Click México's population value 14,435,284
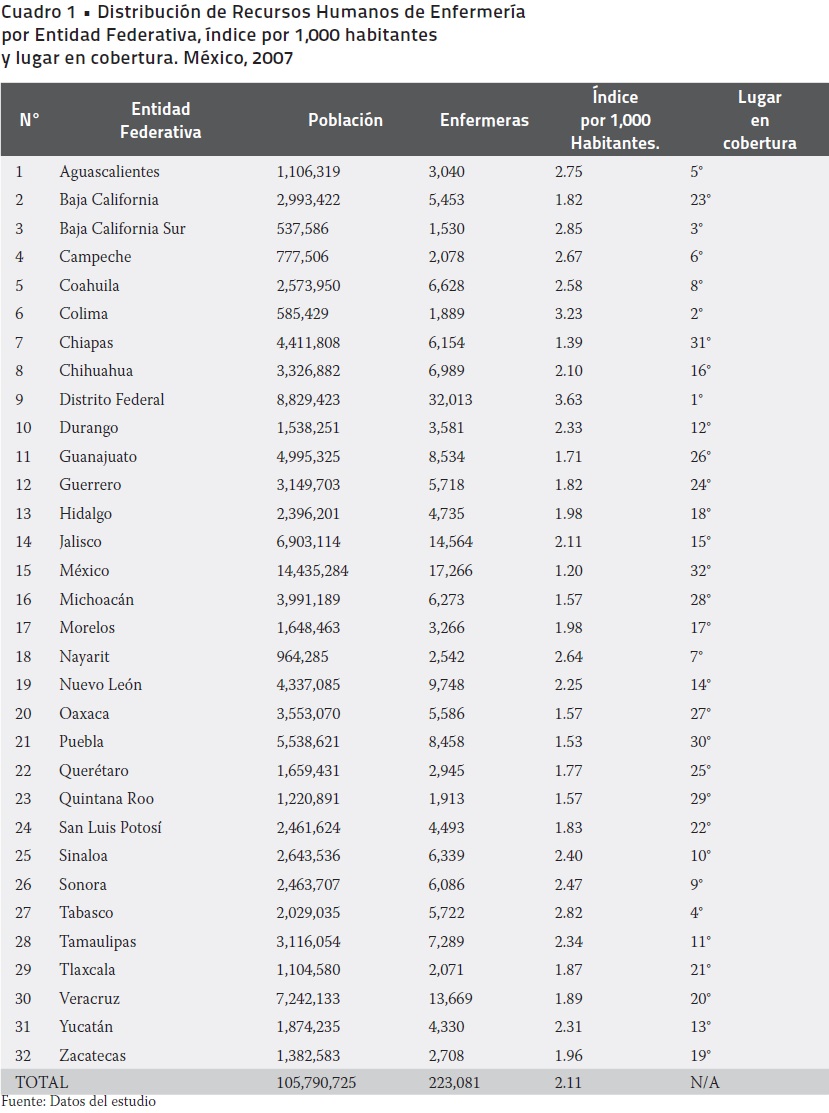 pos(319,571)
